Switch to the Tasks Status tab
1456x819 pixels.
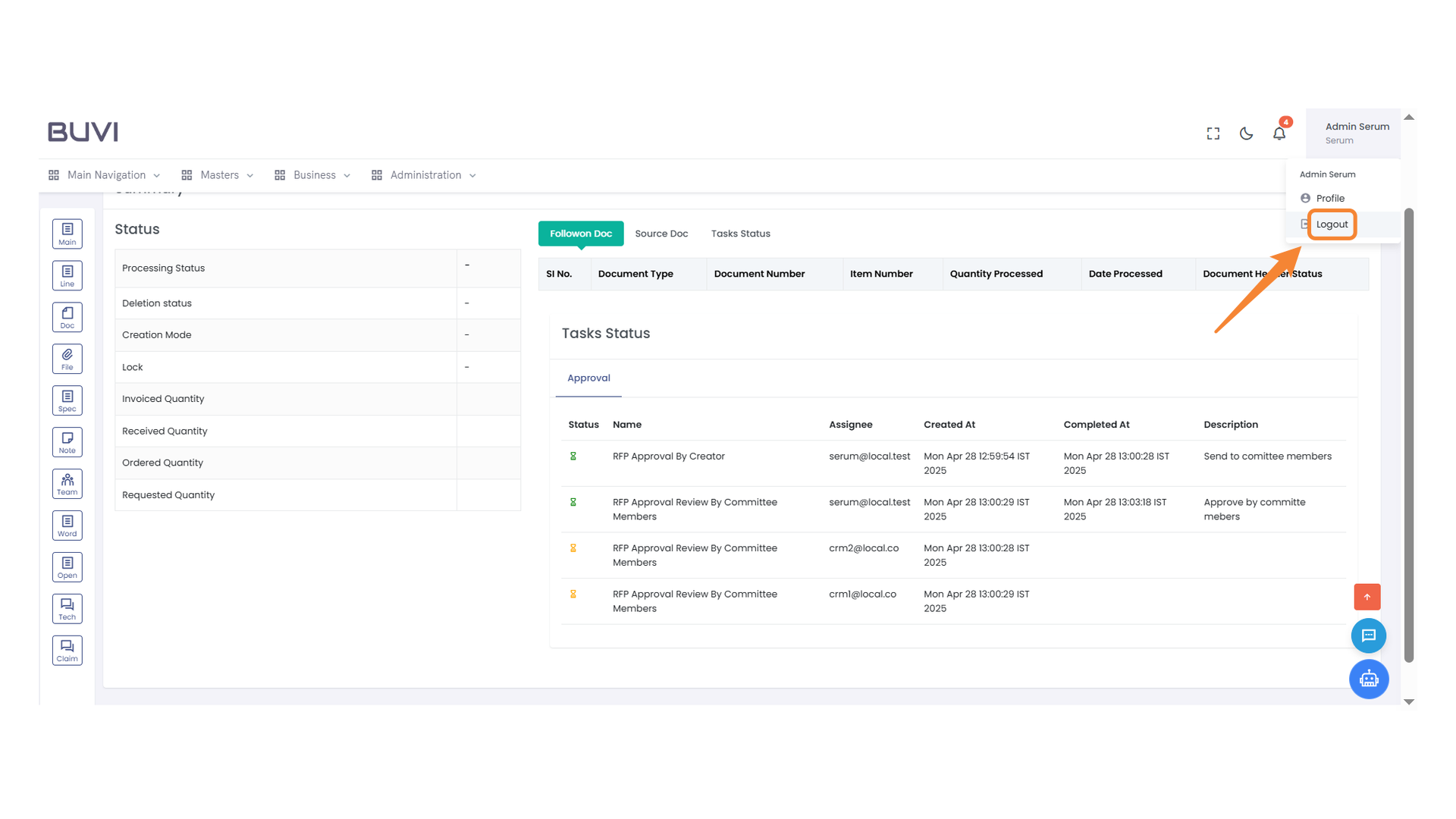(x=740, y=234)
